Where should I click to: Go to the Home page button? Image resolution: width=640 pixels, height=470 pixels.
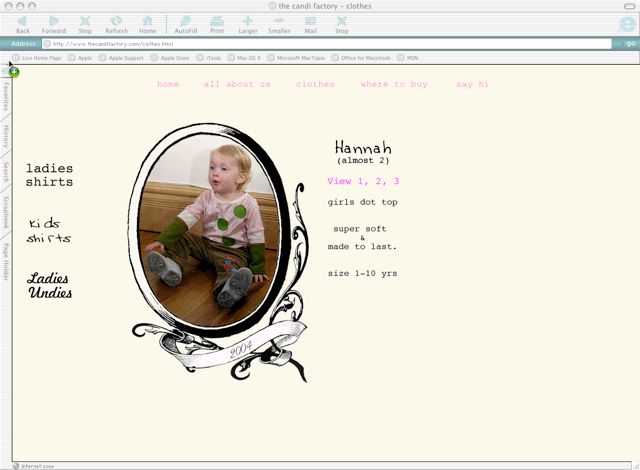pos(147,24)
